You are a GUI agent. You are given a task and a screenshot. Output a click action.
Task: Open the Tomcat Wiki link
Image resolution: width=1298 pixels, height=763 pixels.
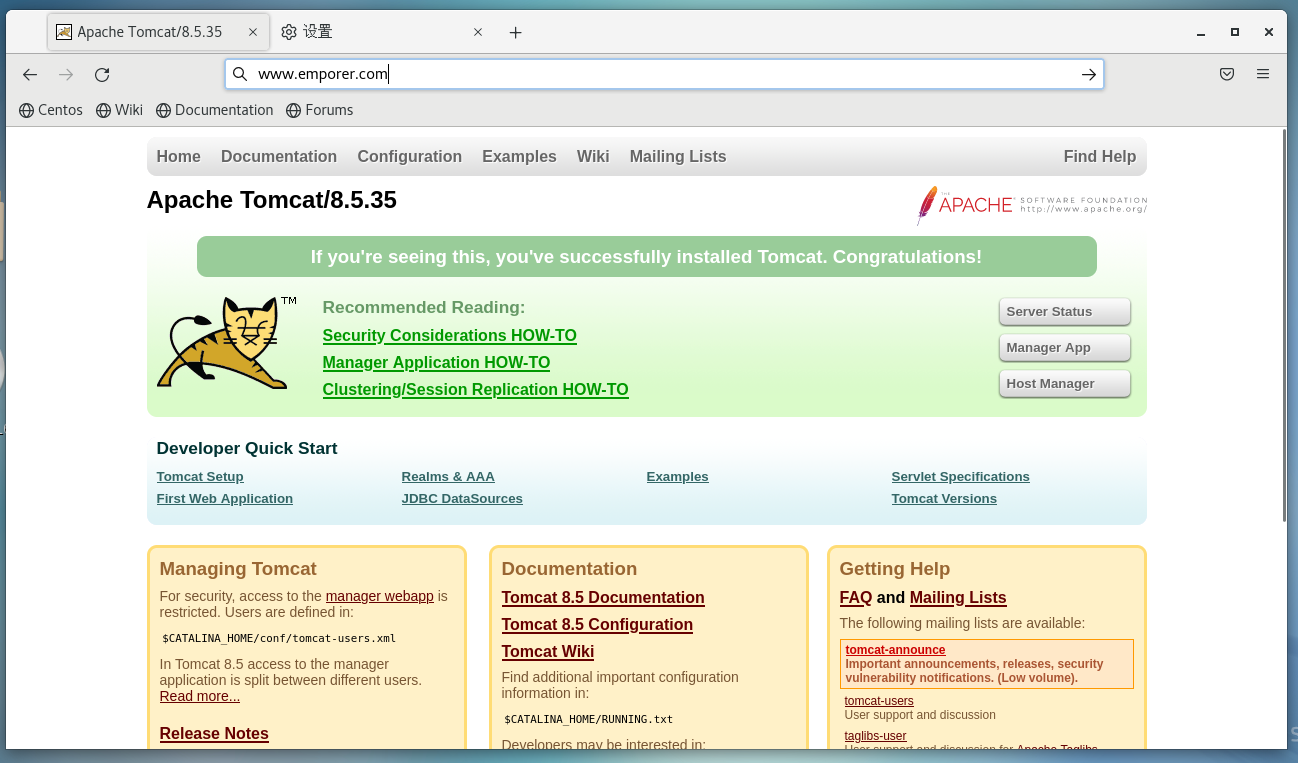(548, 652)
